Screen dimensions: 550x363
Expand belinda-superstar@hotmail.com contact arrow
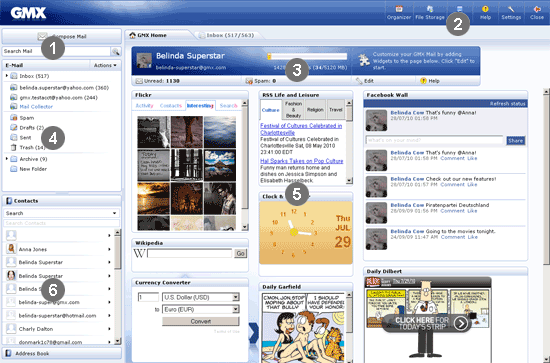click(x=109, y=316)
